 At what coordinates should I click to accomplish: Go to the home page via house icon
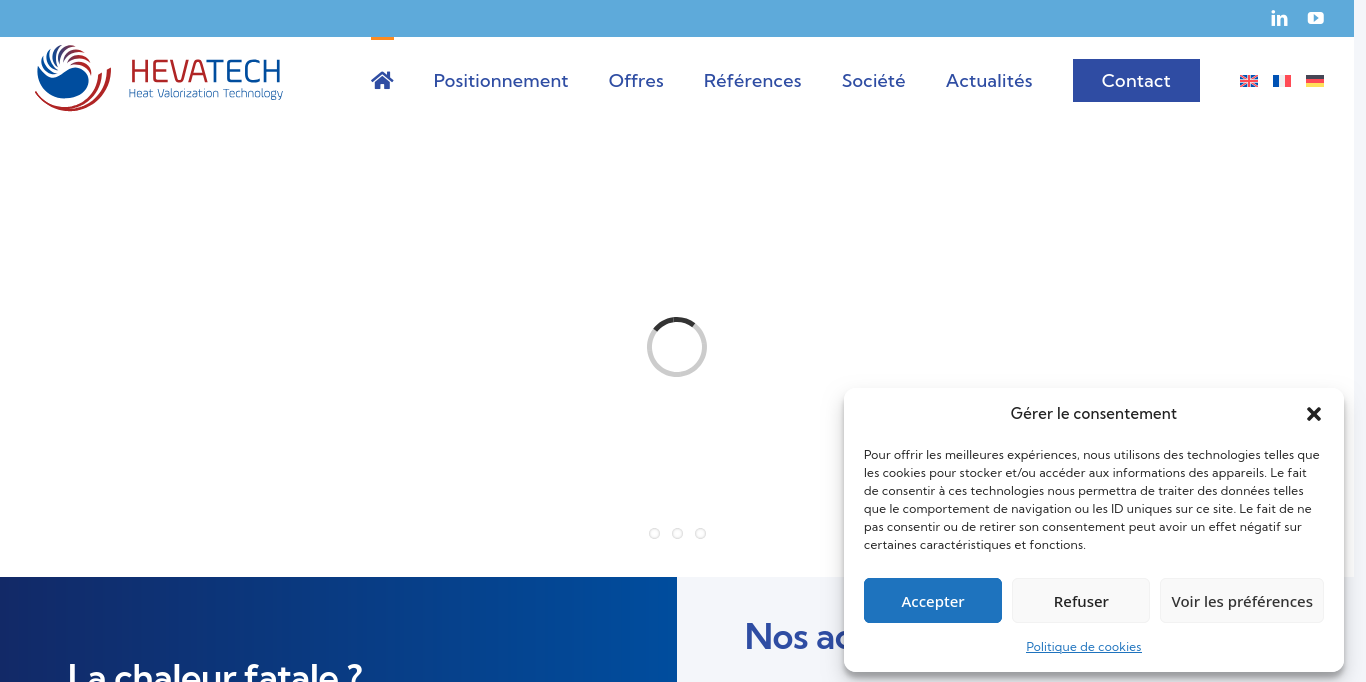click(382, 81)
